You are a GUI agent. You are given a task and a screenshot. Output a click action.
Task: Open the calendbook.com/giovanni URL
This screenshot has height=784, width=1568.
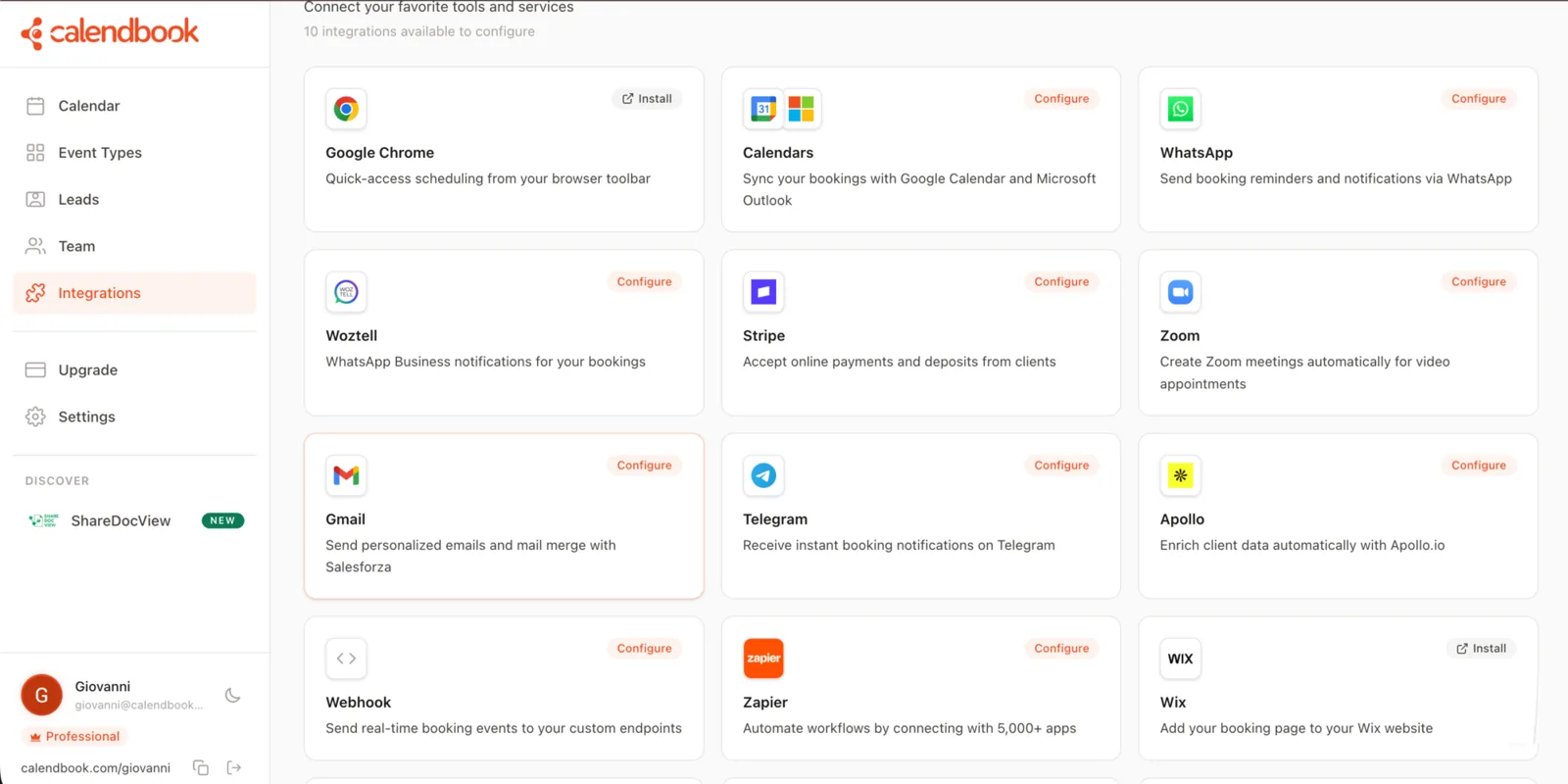tap(96, 768)
